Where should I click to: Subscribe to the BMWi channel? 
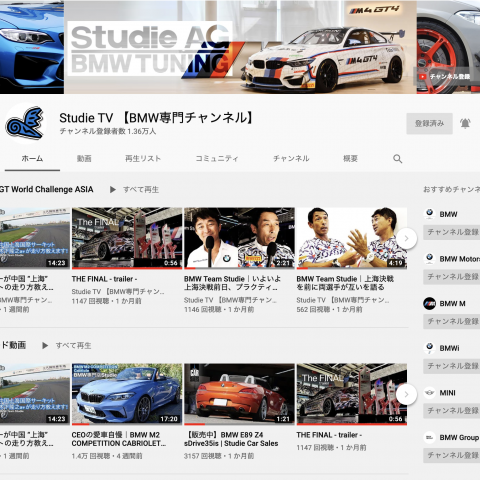coord(452,366)
